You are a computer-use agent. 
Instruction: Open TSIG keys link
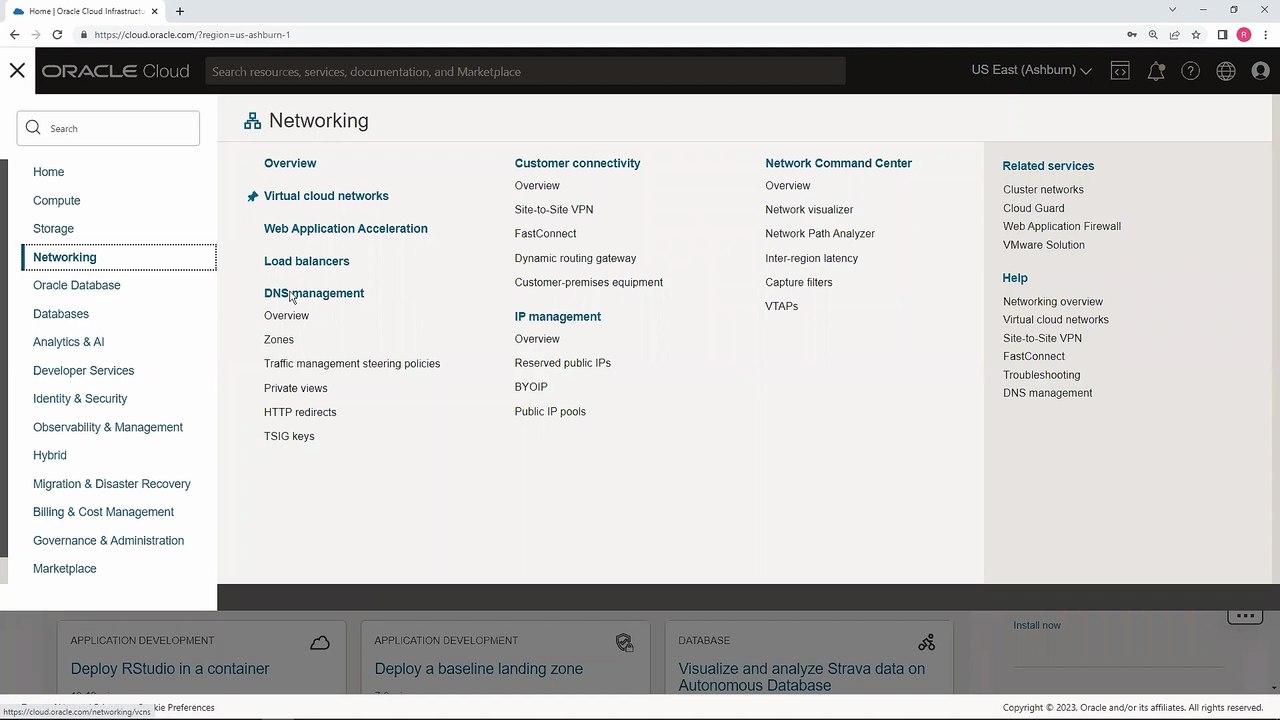pyautogui.click(x=289, y=436)
